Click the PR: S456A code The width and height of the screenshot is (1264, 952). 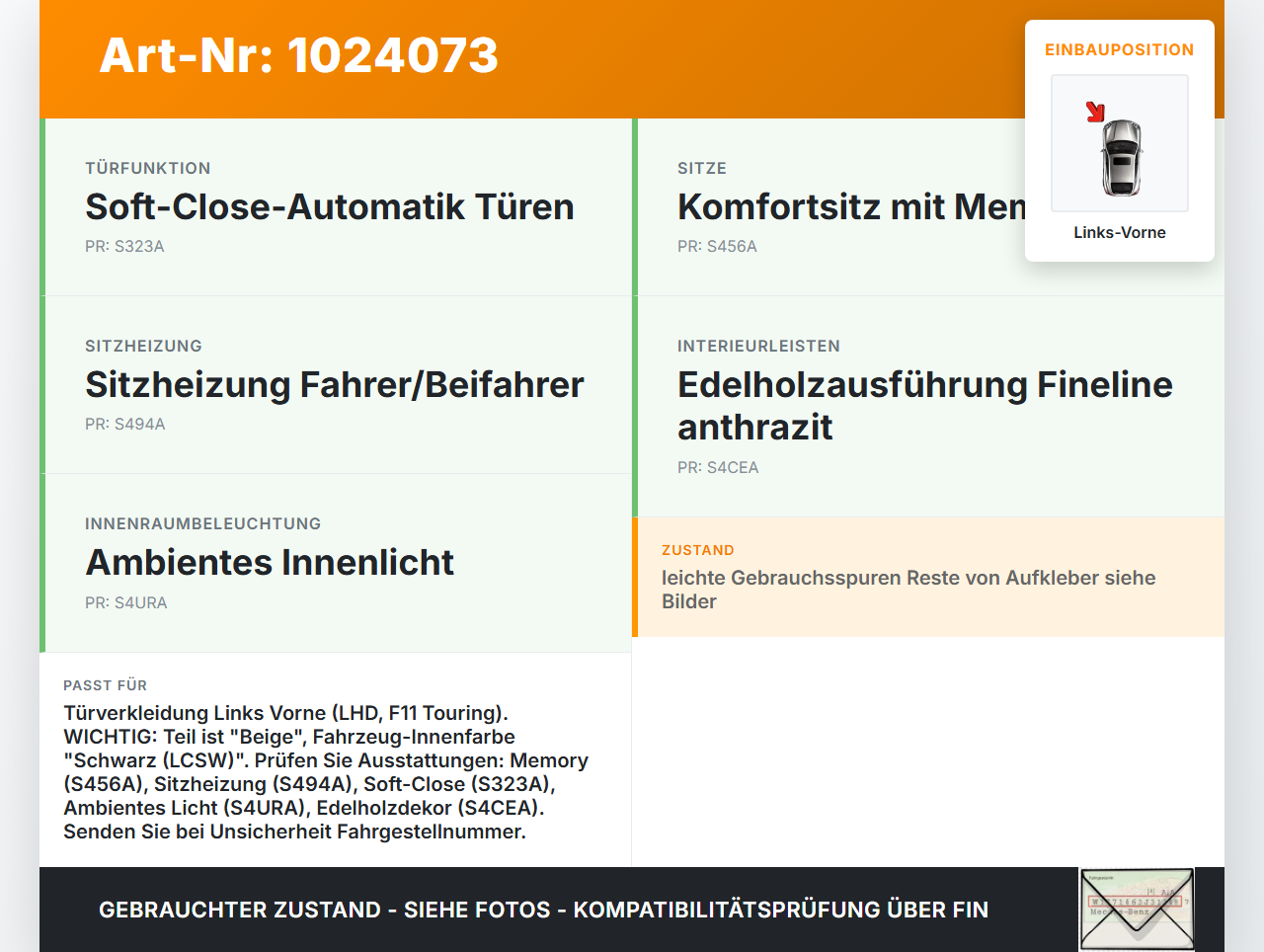[717, 246]
